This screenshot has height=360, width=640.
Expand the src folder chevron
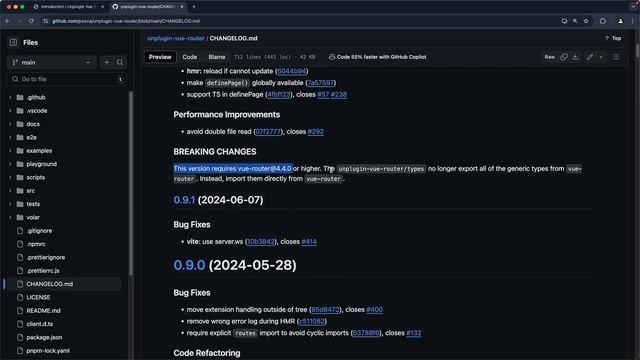click(x=10, y=191)
